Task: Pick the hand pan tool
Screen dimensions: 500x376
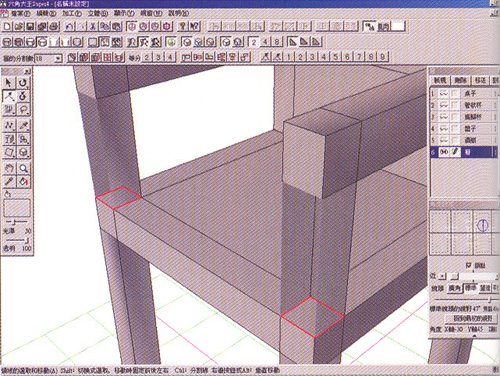Action: click(9, 168)
